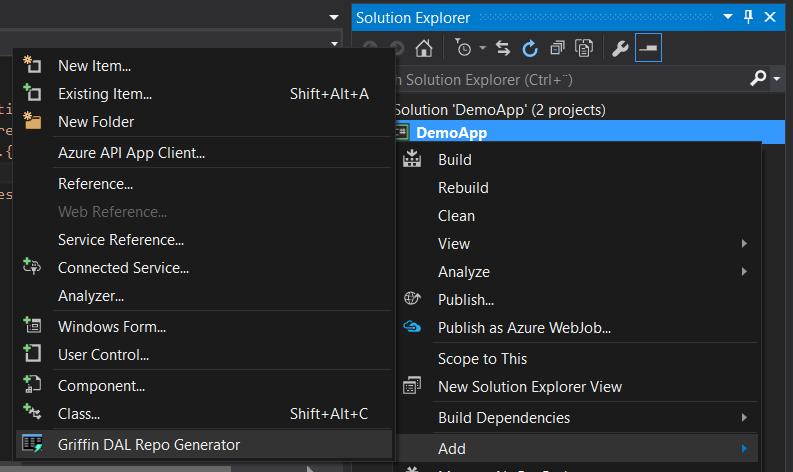
Task: Open Solution Explorer window position dropdown
Action: click(x=728, y=17)
